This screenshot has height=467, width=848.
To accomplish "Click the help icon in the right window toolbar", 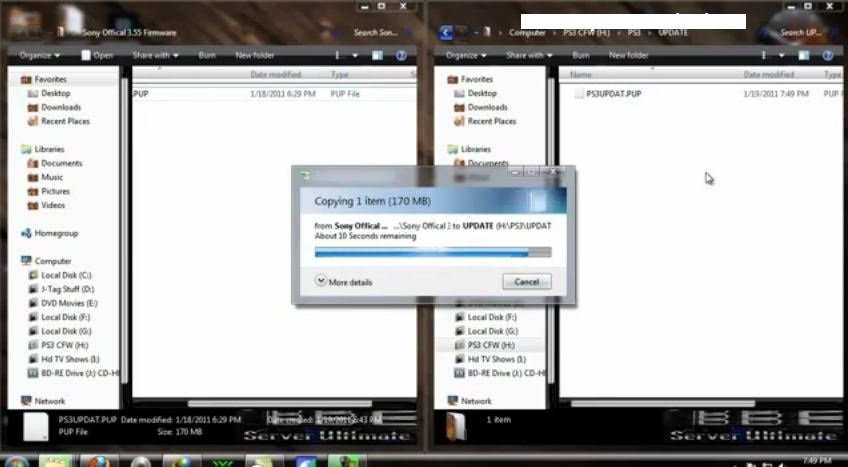I will click(828, 55).
